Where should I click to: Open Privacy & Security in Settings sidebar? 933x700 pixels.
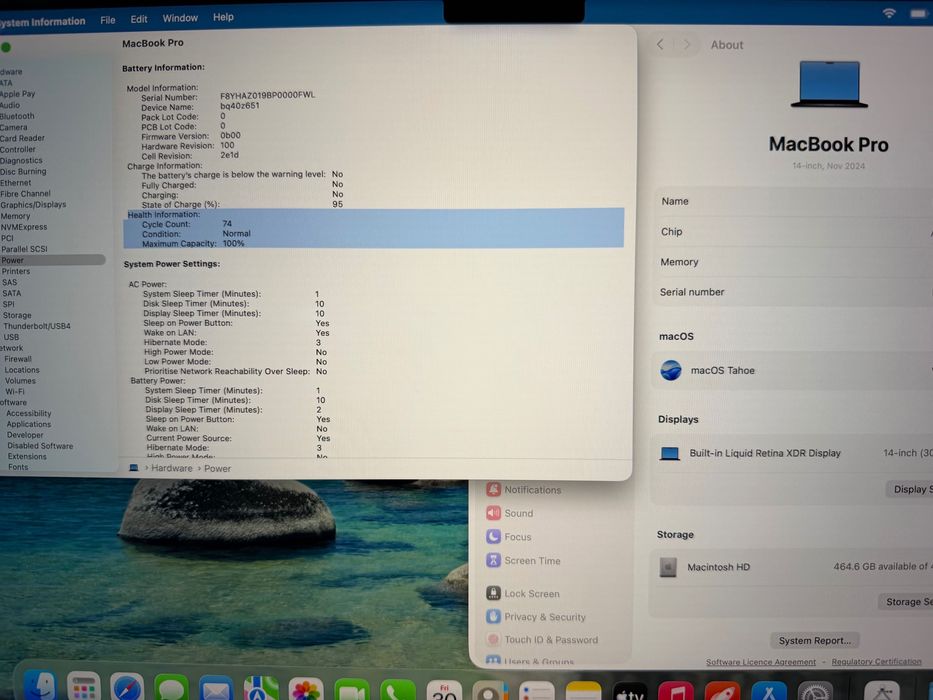click(536, 617)
